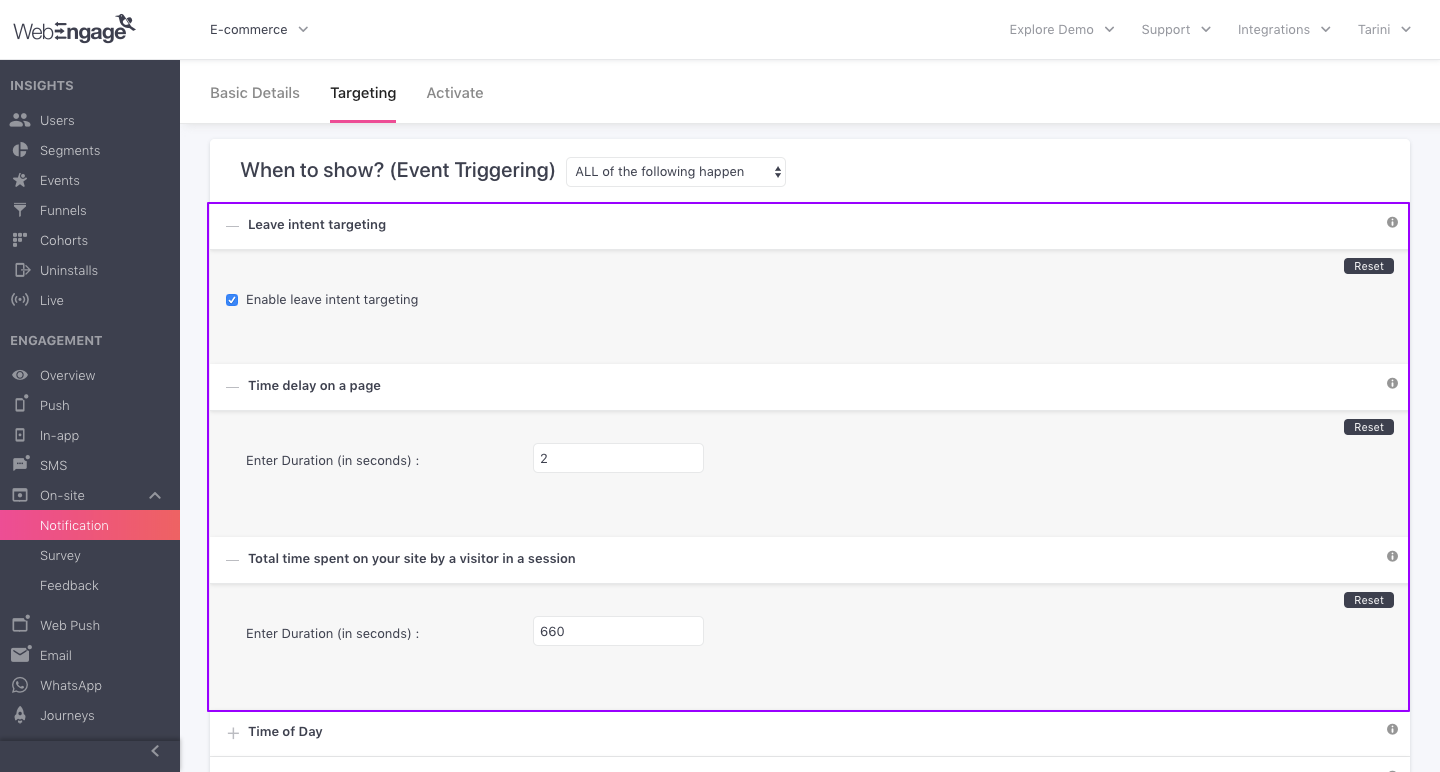The height and width of the screenshot is (772, 1440).
Task: Click the Web Push icon
Action: (20, 625)
